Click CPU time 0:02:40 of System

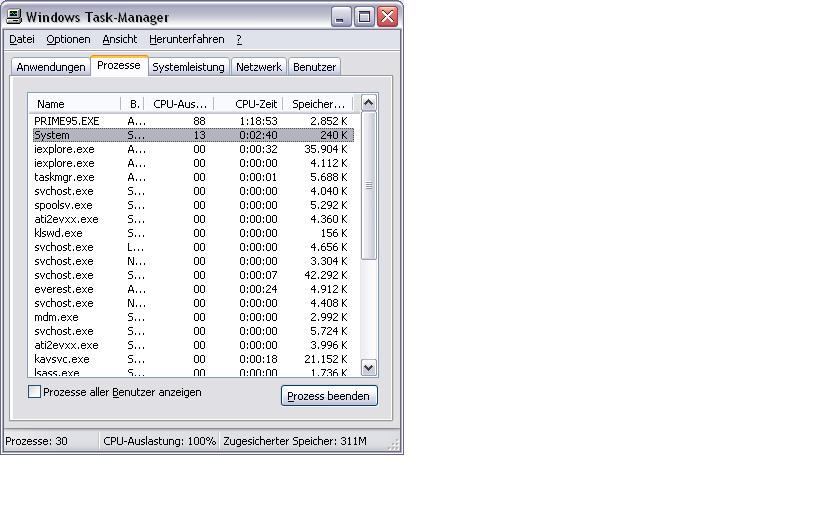click(x=258, y=135)
